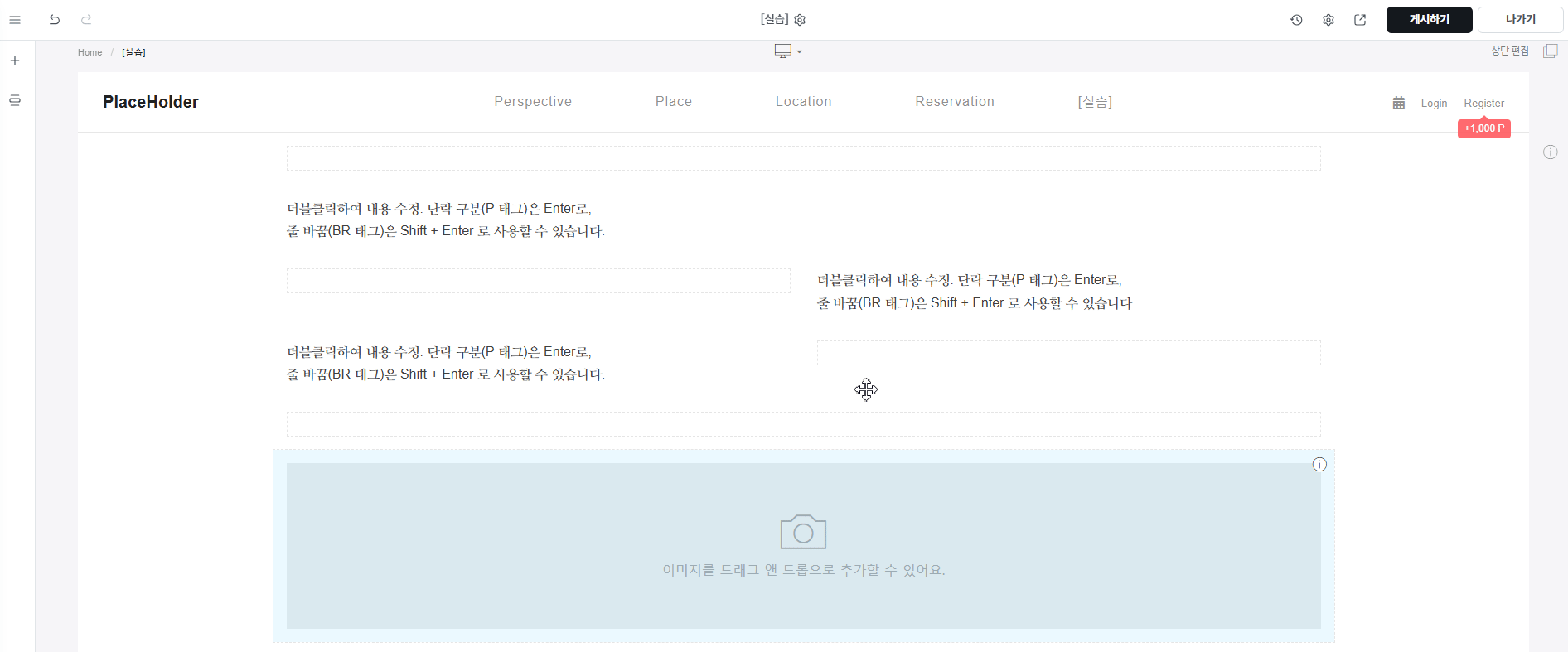Click the 상단 편집 header edit label
Viewport: 1568px width, 652px height.
click(1510, 51)
